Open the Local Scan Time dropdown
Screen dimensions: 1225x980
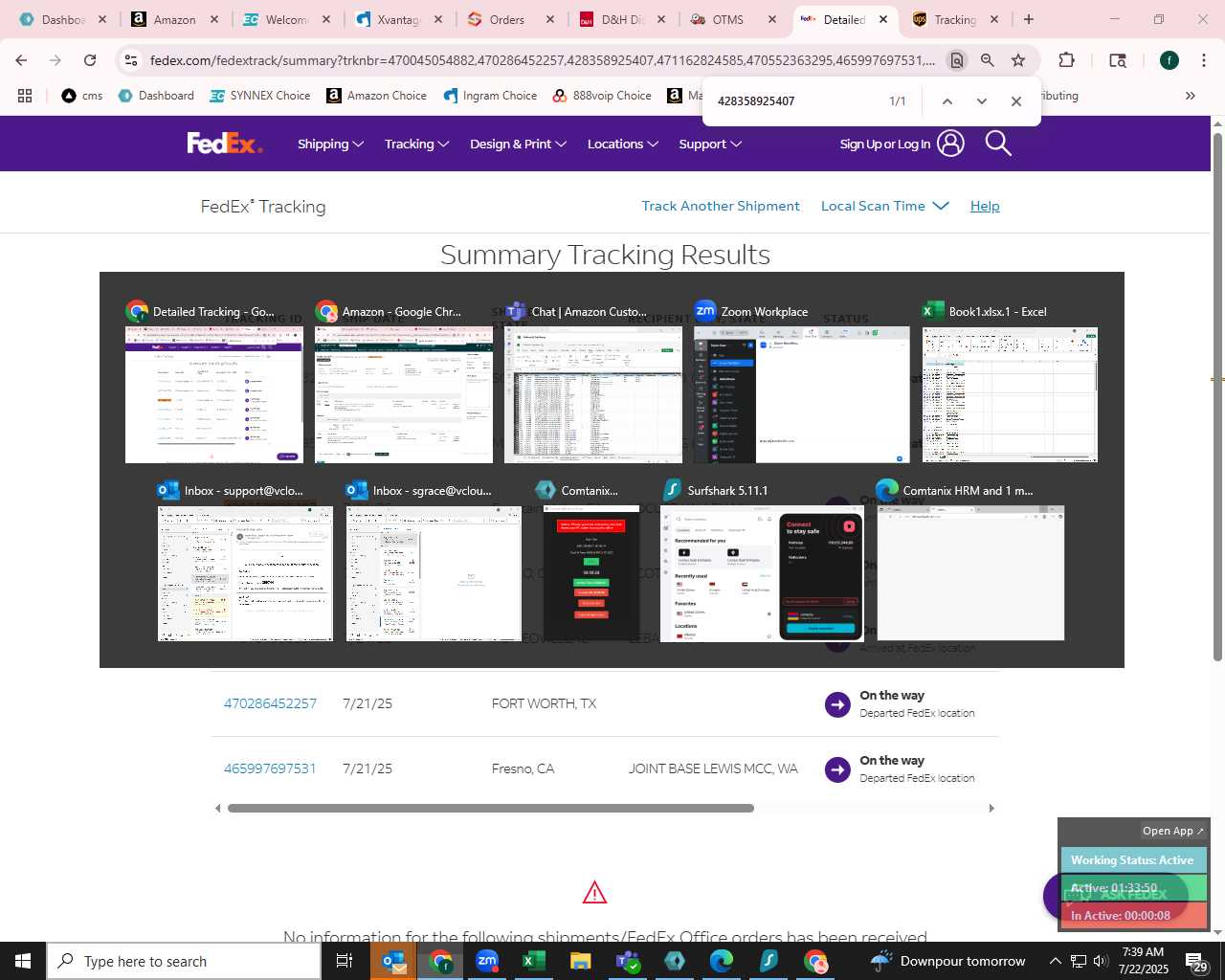(x=884, y=206)
